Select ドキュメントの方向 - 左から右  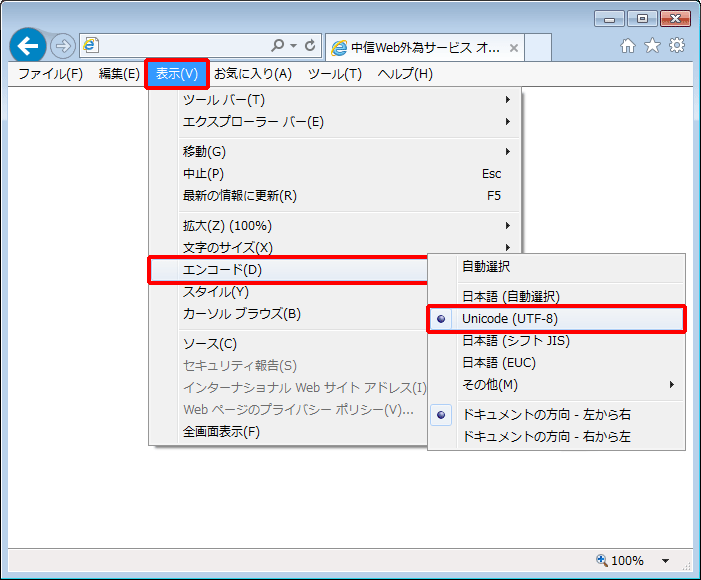coord(557,415)
